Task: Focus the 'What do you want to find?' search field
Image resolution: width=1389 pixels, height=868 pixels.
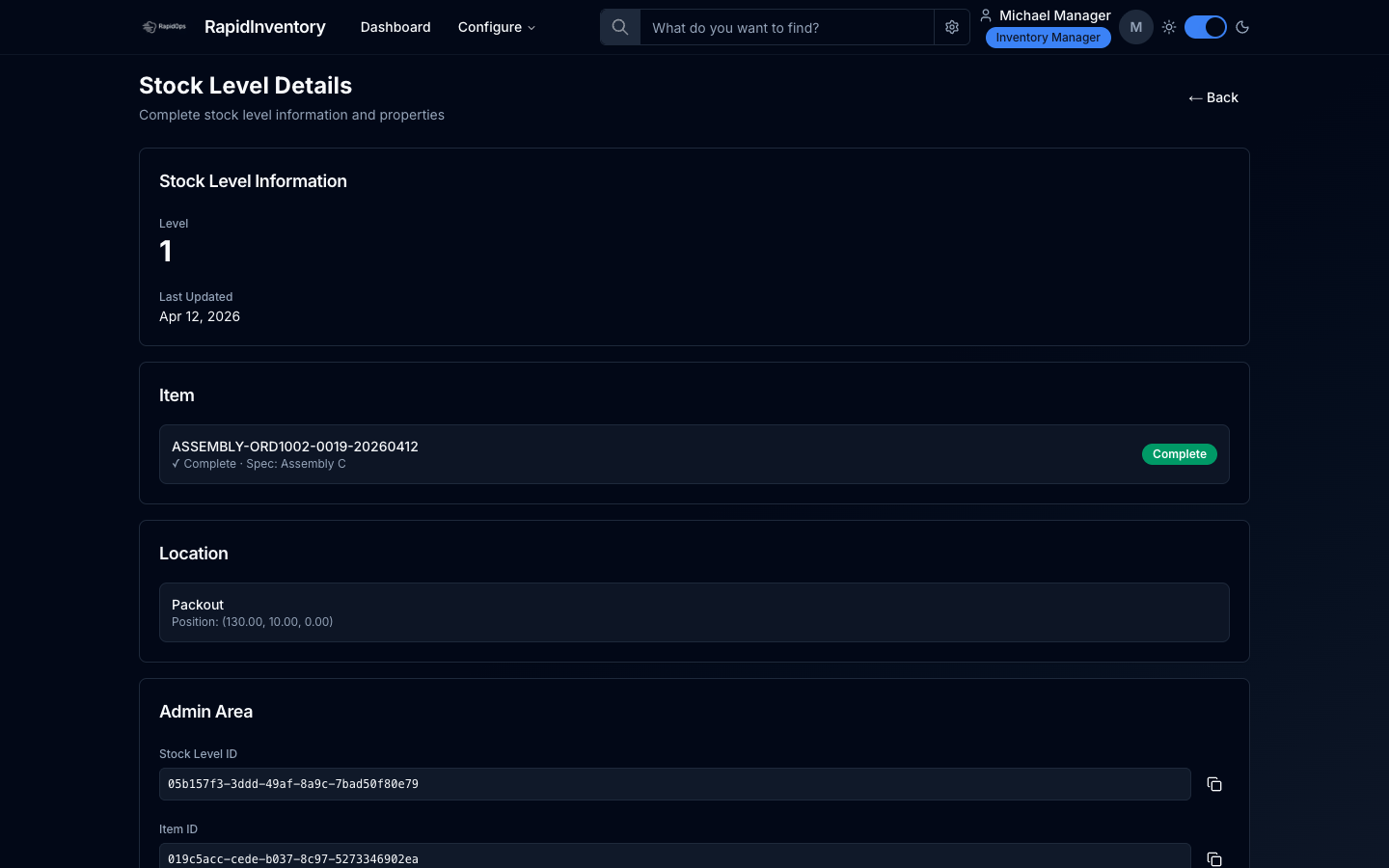Action: point(787,27)
